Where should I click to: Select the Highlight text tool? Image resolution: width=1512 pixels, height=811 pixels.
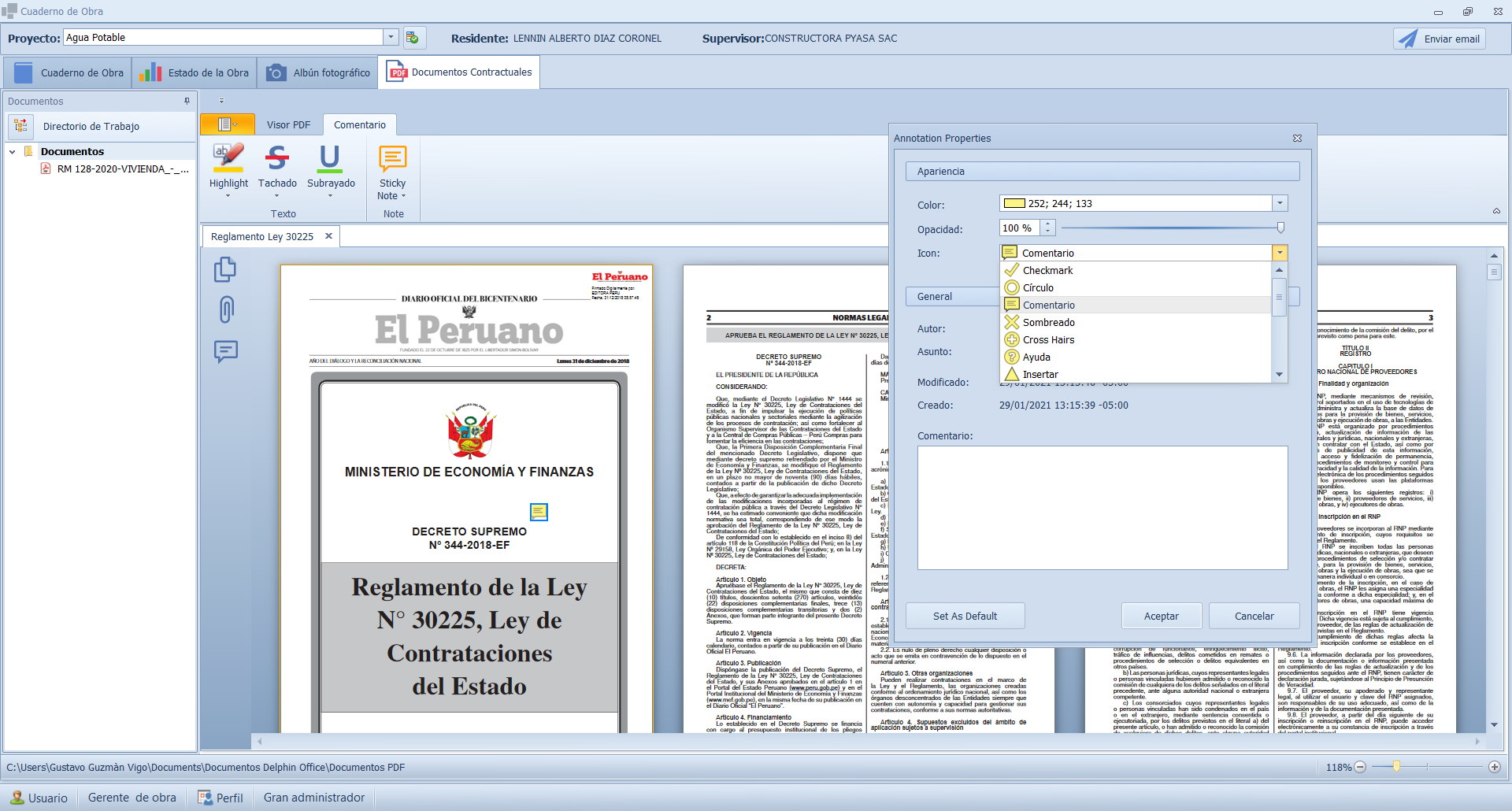pyautogui.click(x=228, y=167)
